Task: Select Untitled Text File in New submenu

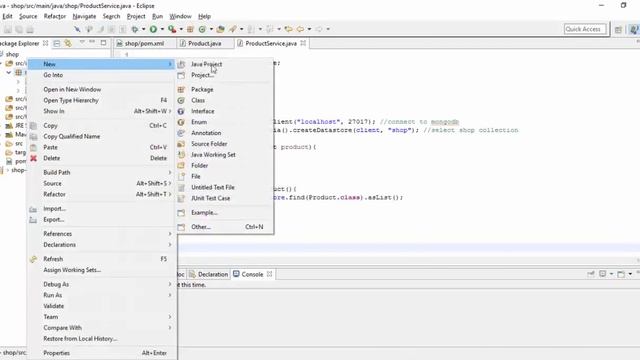Action: tap(224, 187)
